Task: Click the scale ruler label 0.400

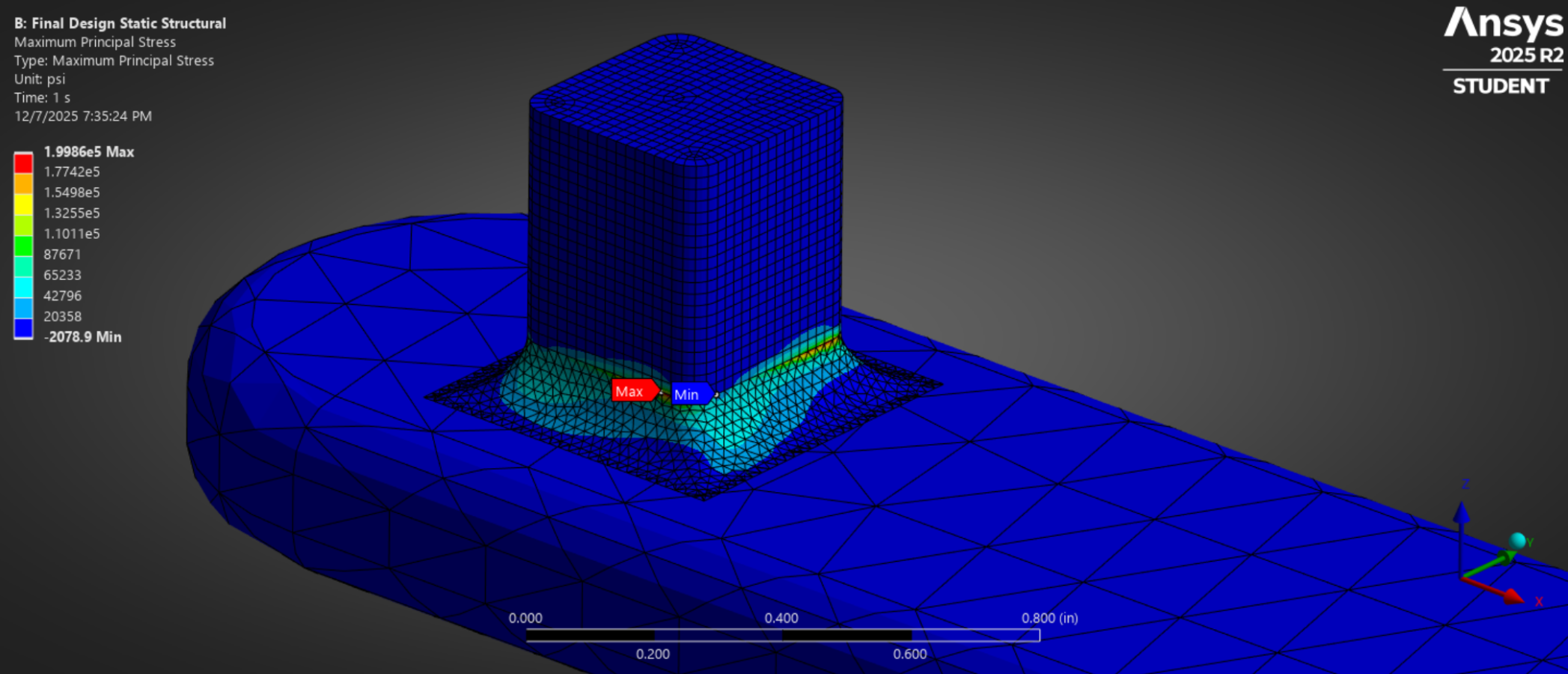Action: coord(781,619)
